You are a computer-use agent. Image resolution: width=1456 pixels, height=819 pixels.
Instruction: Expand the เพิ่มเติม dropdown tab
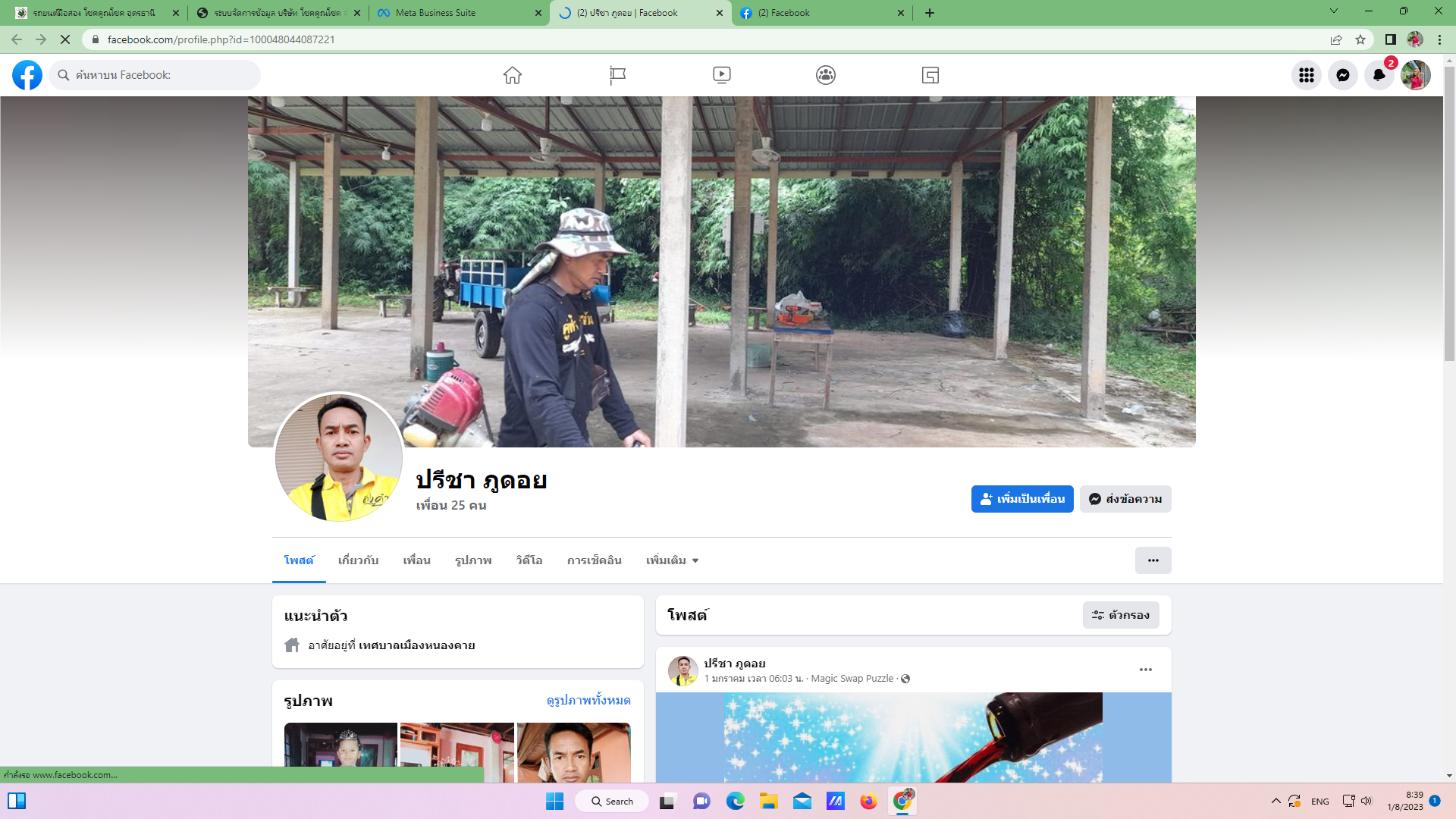click(672, 560)
